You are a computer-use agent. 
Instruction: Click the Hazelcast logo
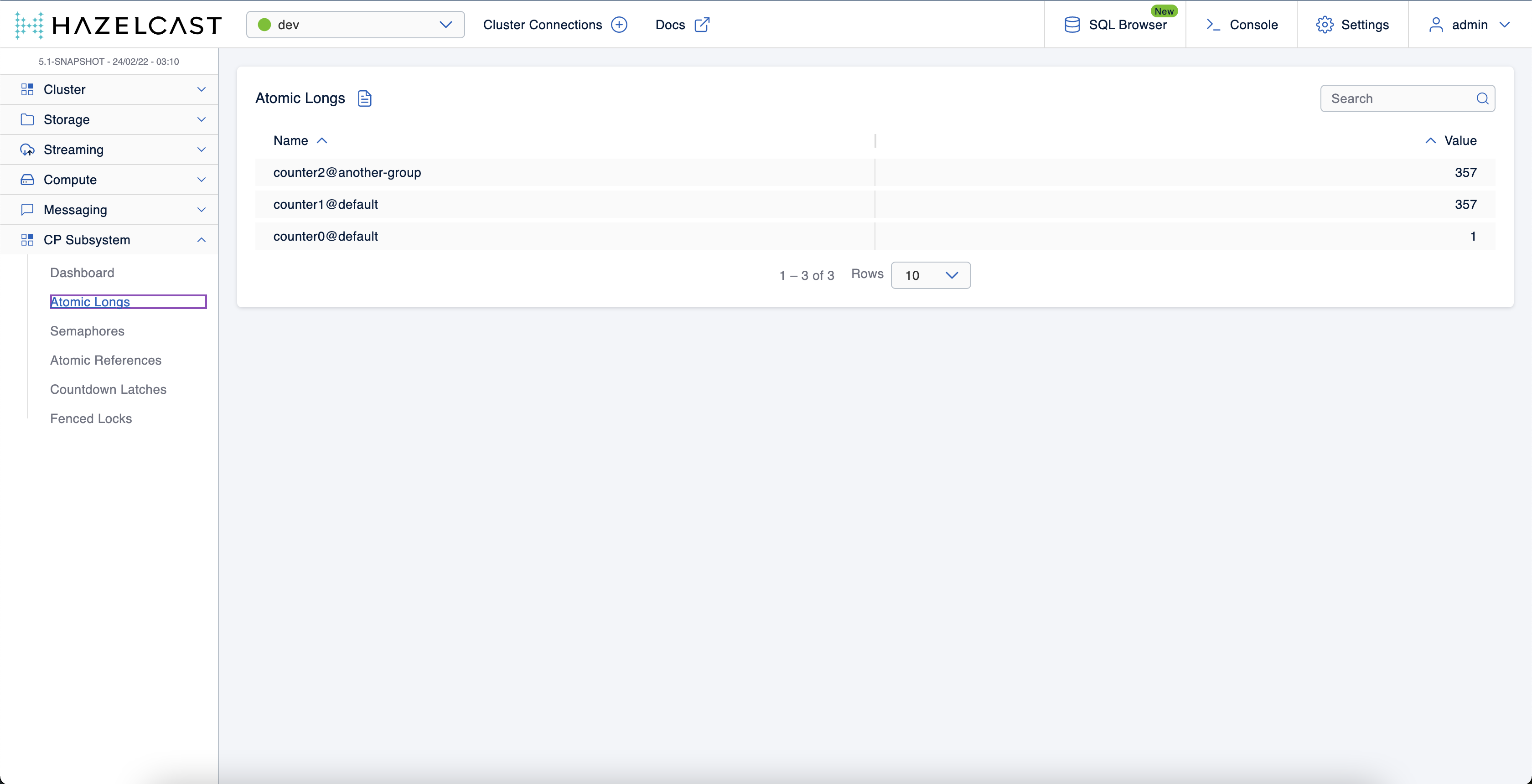(118, 25)
